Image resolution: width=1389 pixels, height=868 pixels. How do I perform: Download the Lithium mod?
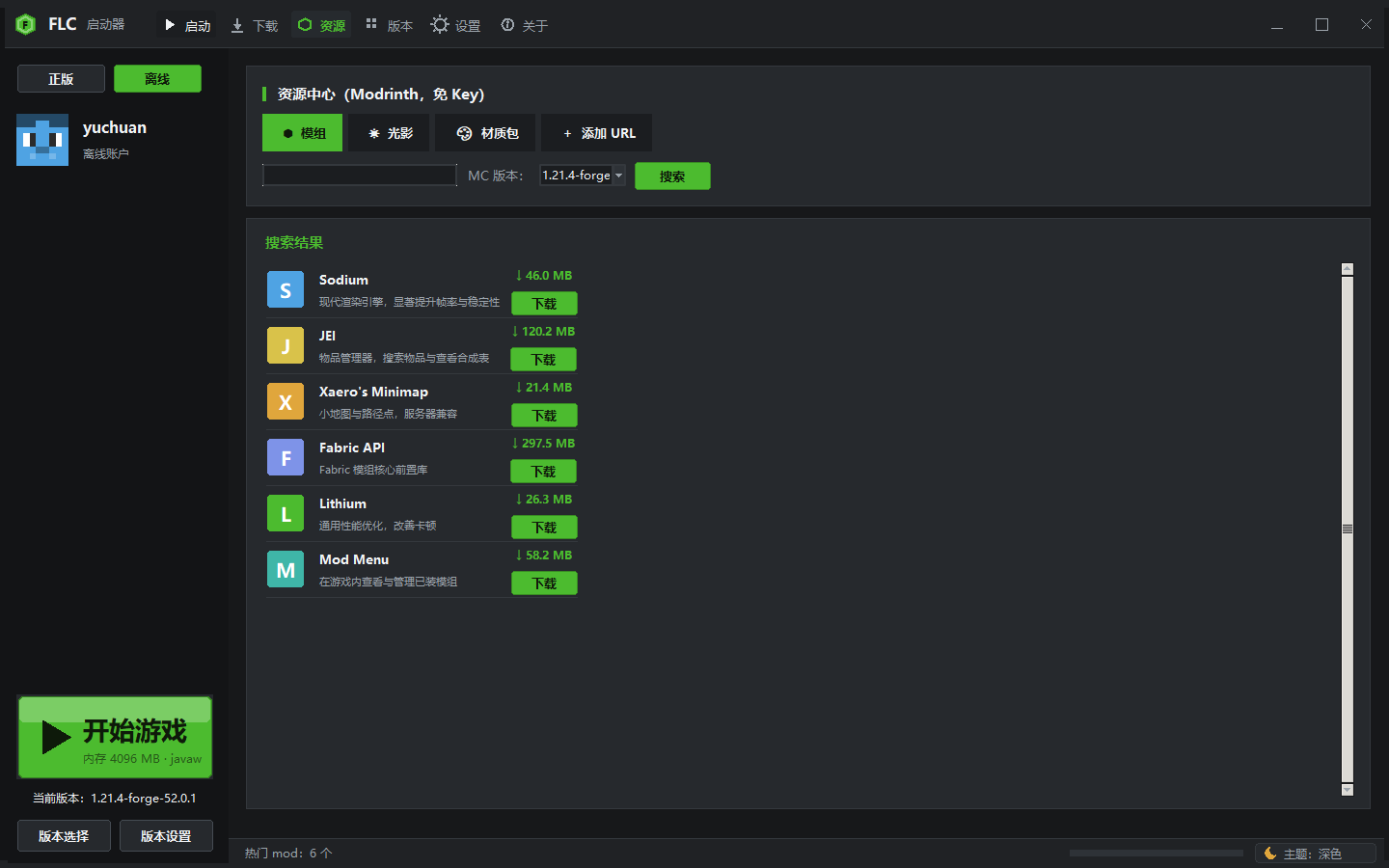[544, 528]
